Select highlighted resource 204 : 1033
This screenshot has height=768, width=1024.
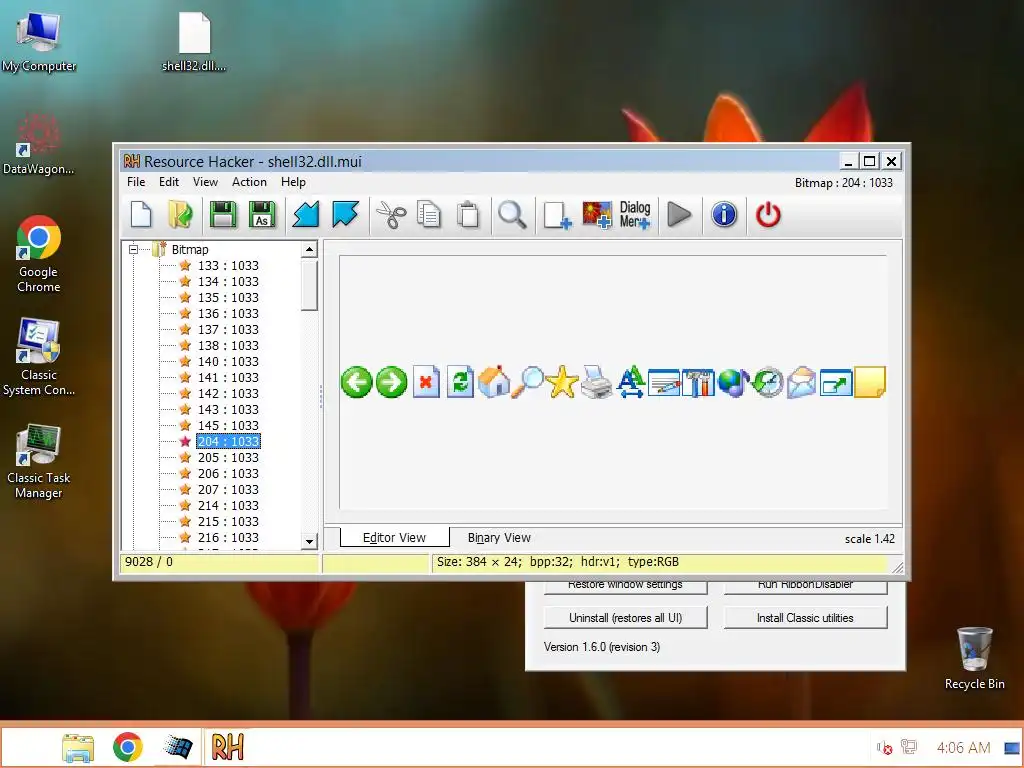(228, 441)
